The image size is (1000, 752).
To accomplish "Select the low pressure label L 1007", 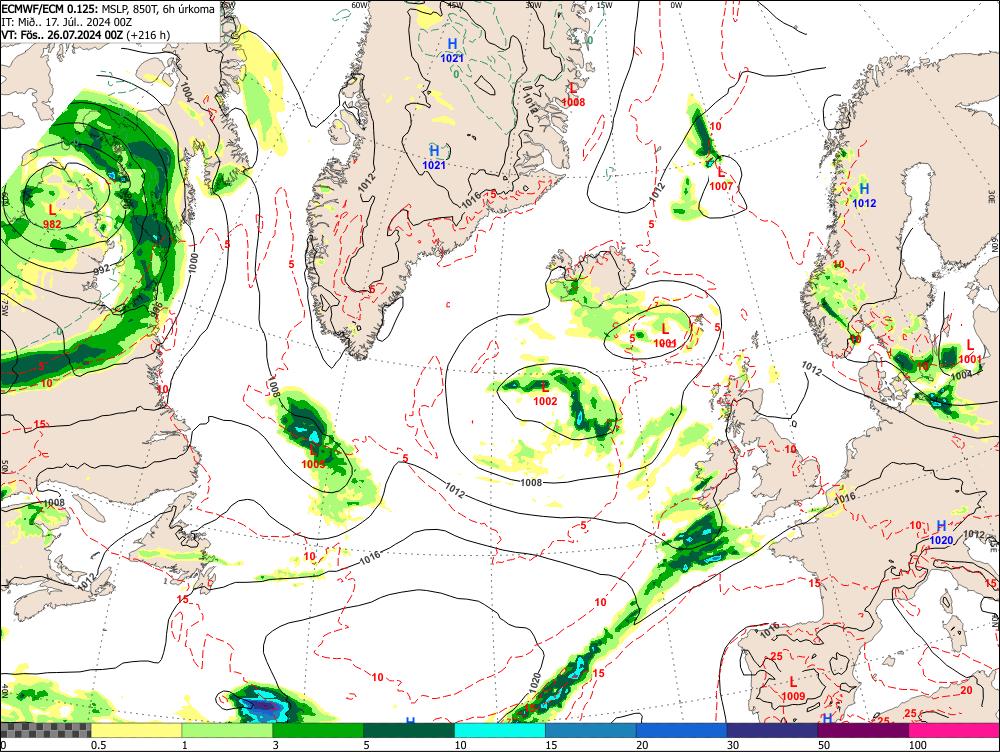I will click(721, 179).
